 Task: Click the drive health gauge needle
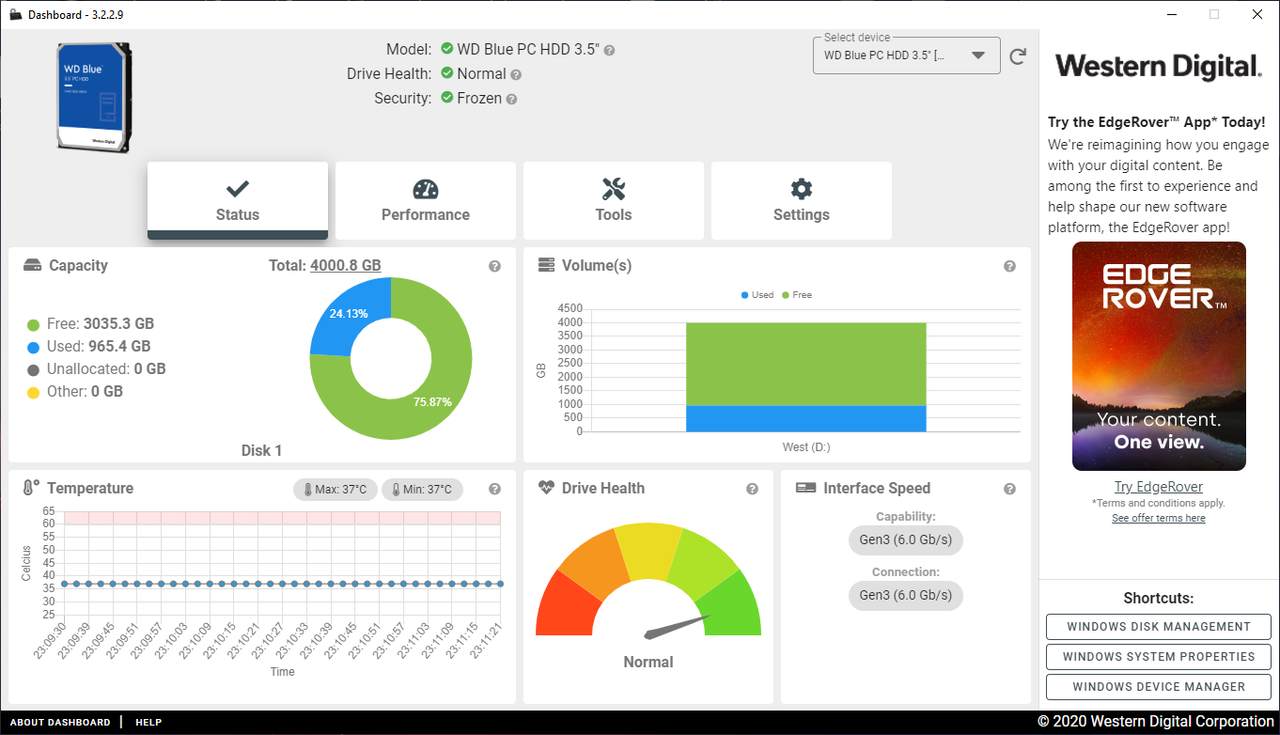[x=677, y=627]
